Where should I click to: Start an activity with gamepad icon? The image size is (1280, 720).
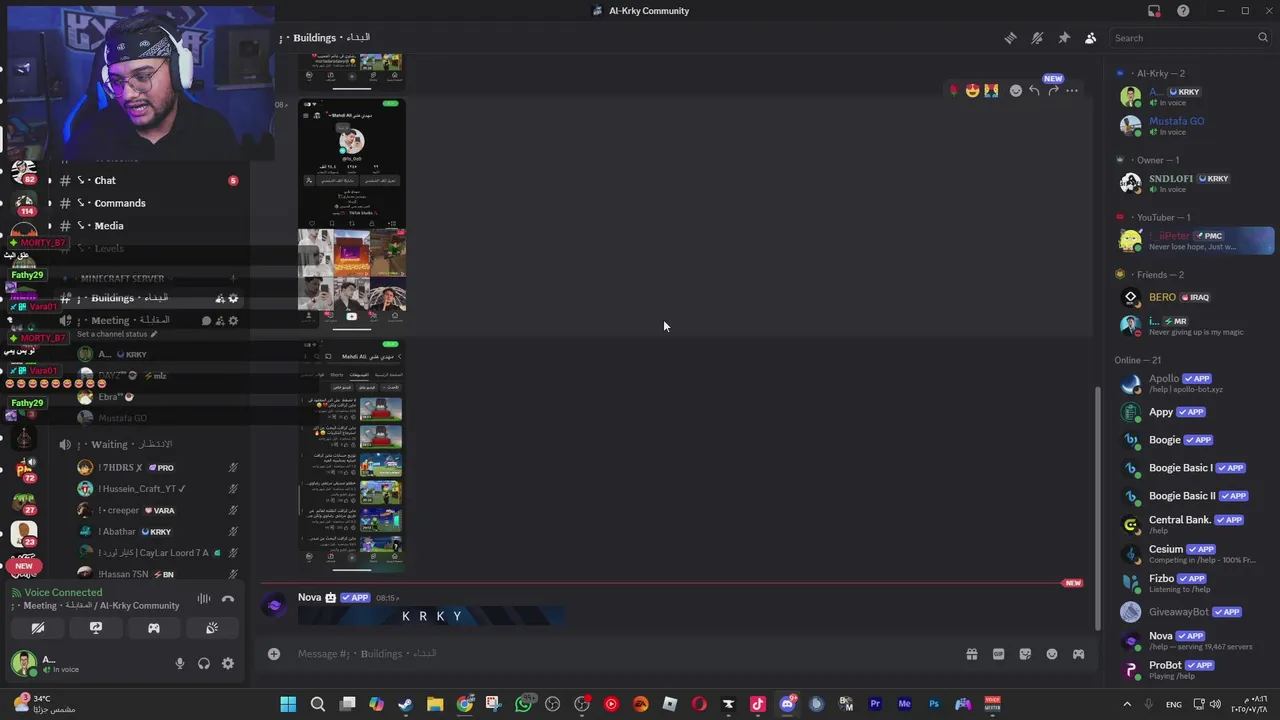154,628
